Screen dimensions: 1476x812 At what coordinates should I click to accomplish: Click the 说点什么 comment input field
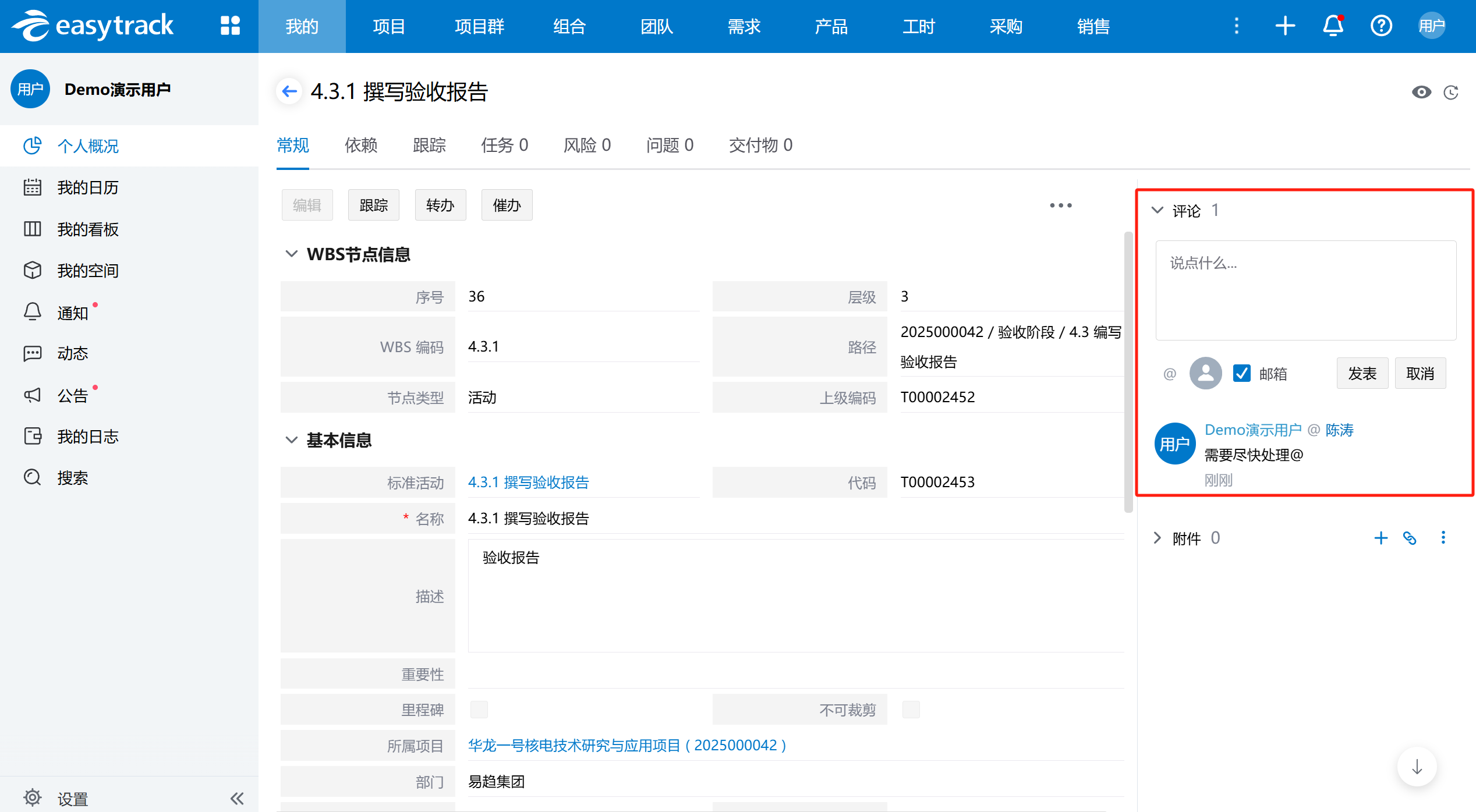tap(1305, 290)
